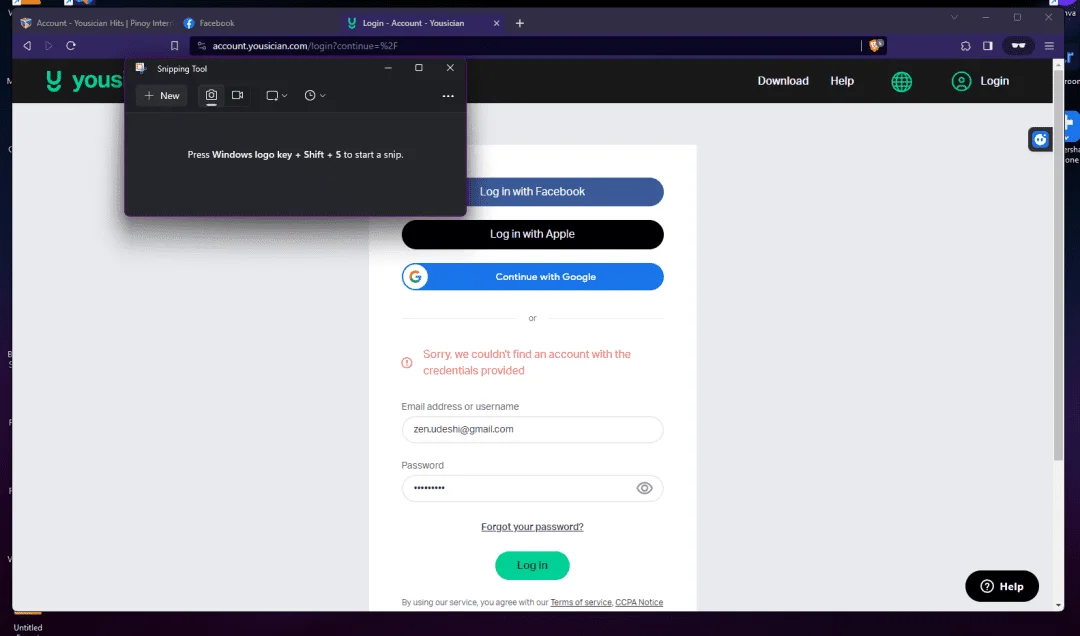The width and height of the screenshot is (1080, 636).
Task: Click the Yousician logo
Action: click(x=84, y=81)
